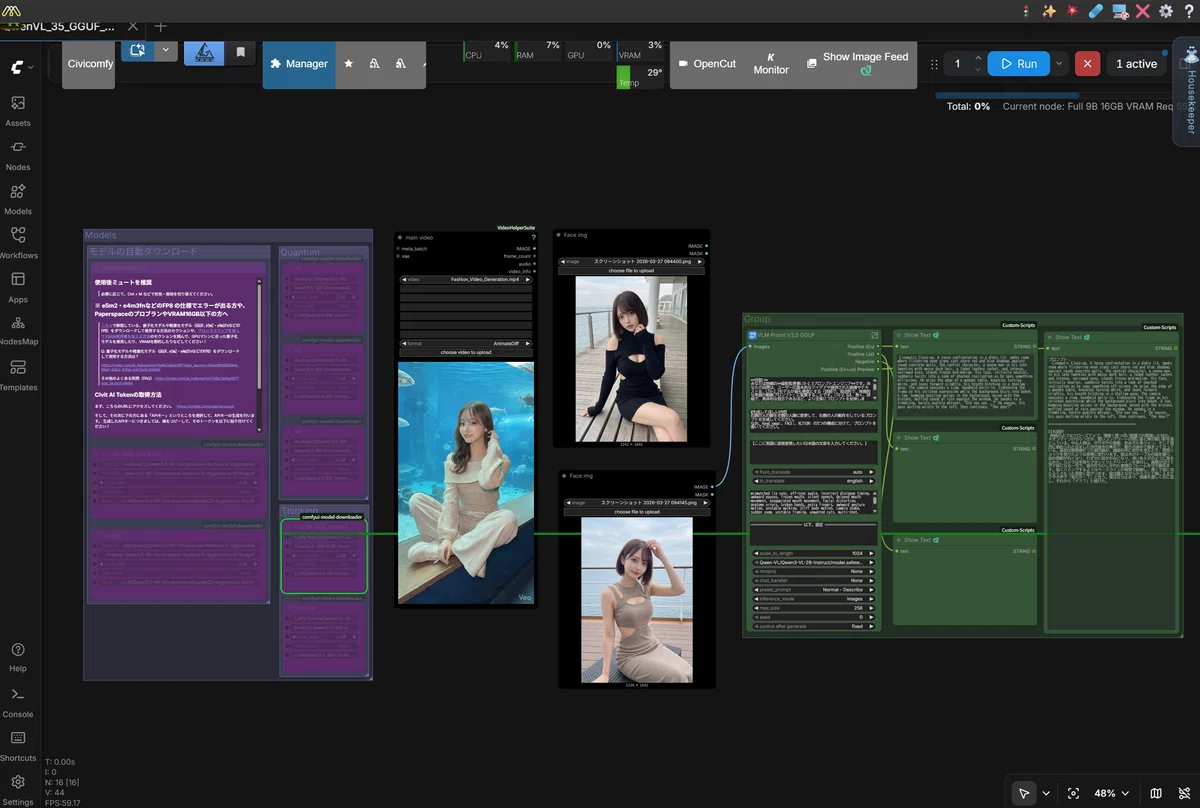Click the help question mark in top-right
The image size is (1200, 808).
(1187, 11)
